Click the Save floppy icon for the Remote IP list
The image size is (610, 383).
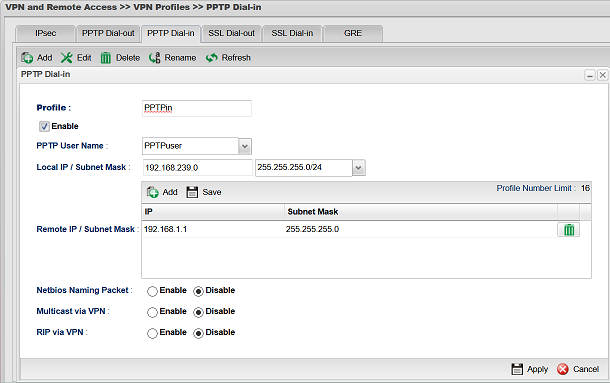click(x=192, y=192)
